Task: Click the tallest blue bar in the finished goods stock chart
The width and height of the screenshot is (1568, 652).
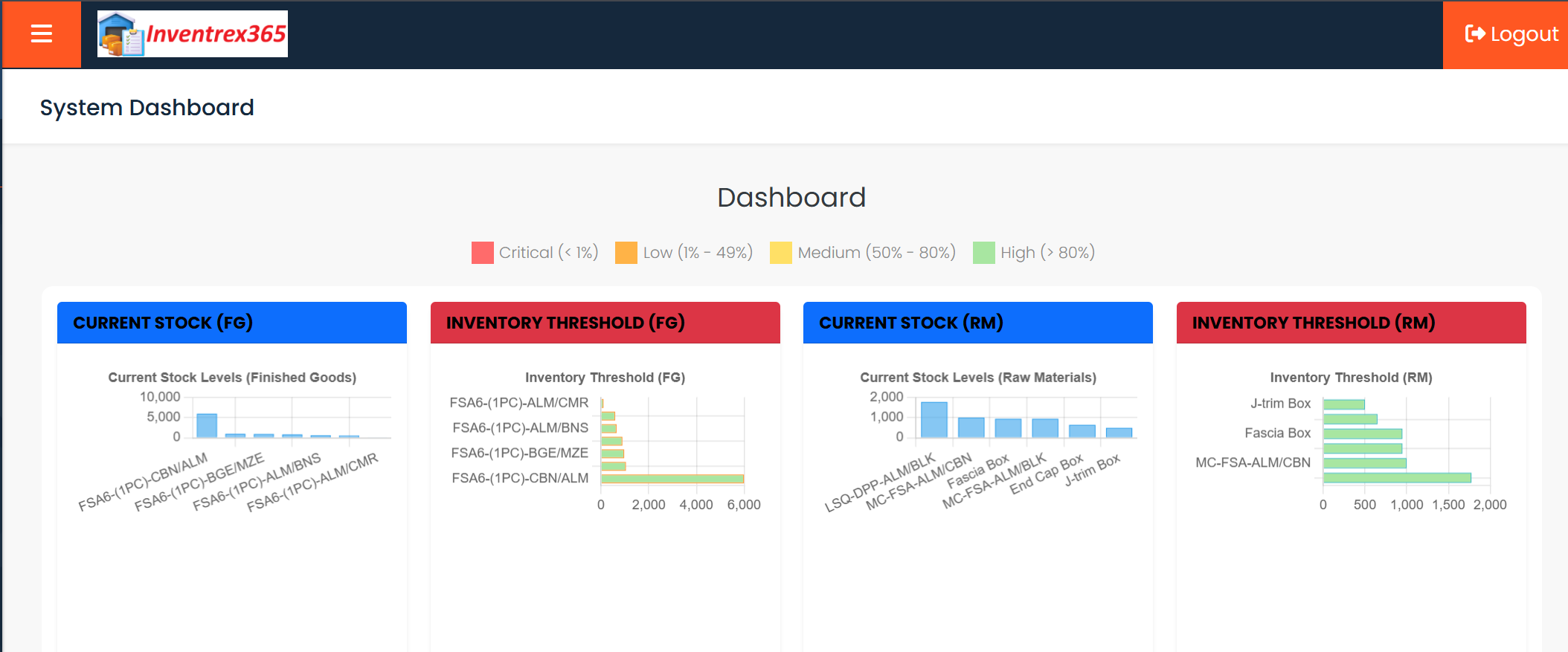Action: [x=207, y=425]
